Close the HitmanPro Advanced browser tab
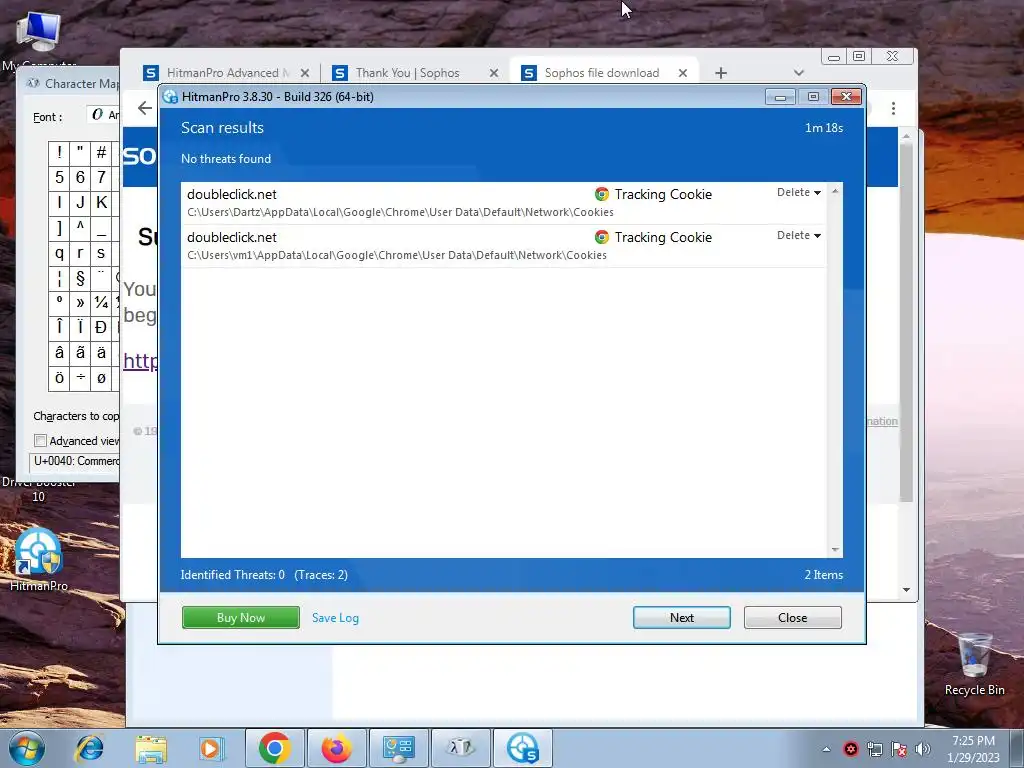 point(305,73)
